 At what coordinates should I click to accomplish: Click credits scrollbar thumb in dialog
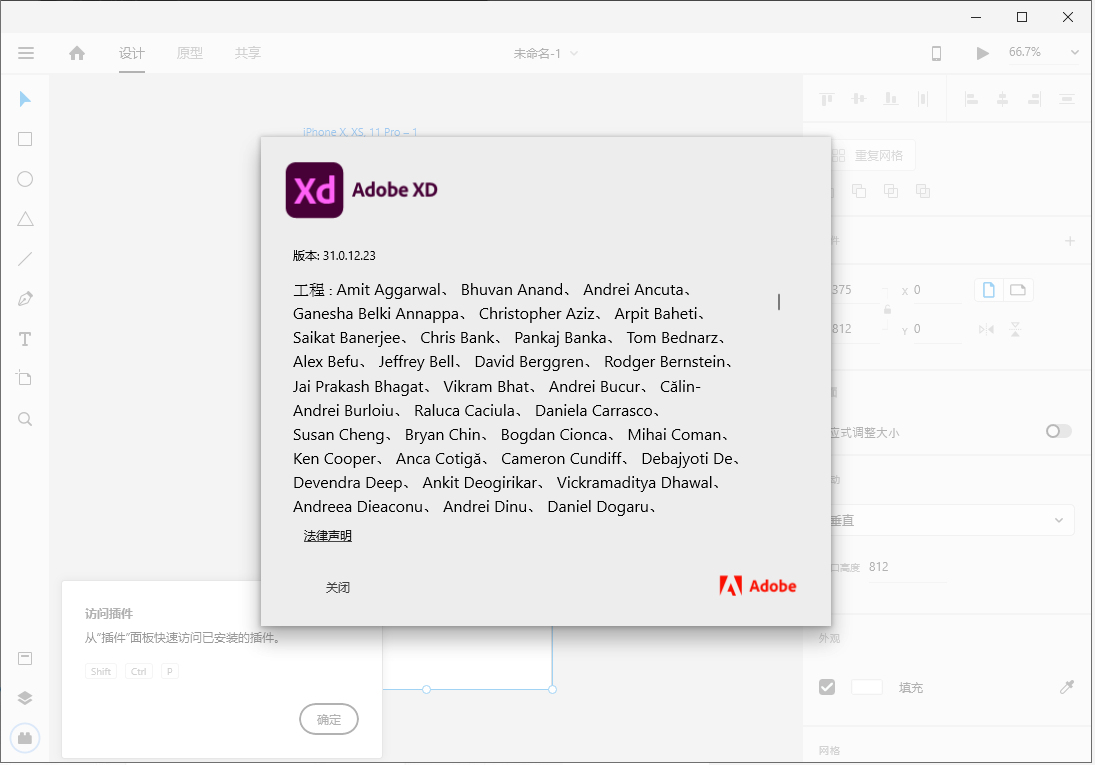pos(779,302)
